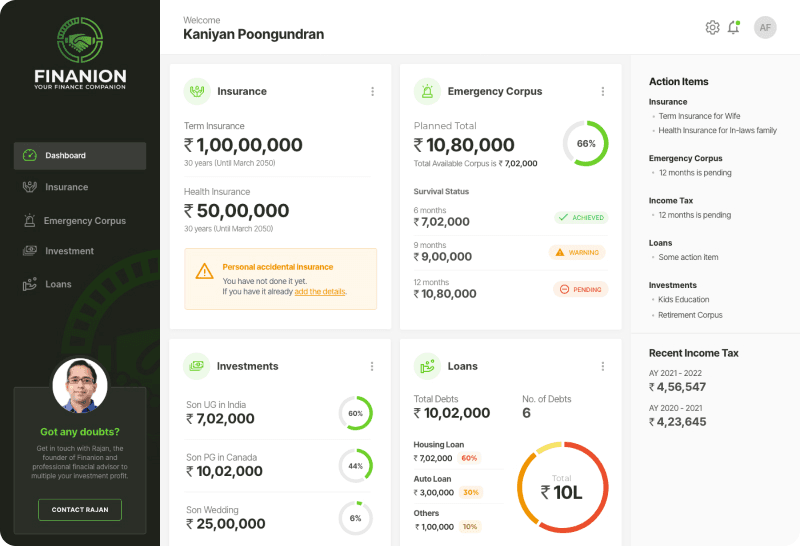Click the Finanion handshake logo

point(80,42)
